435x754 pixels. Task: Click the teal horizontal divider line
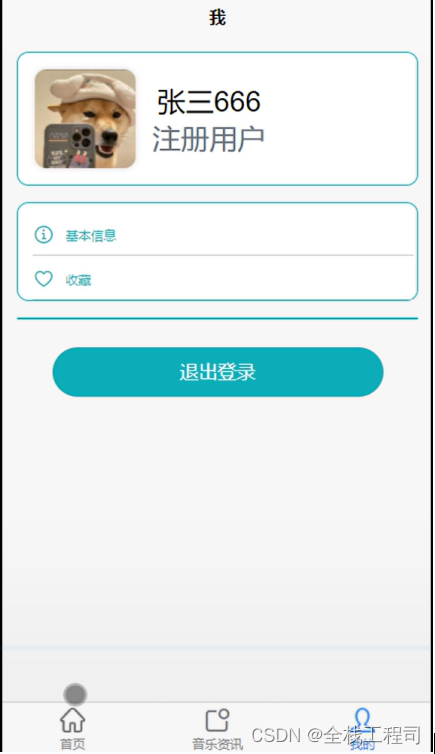217,318
